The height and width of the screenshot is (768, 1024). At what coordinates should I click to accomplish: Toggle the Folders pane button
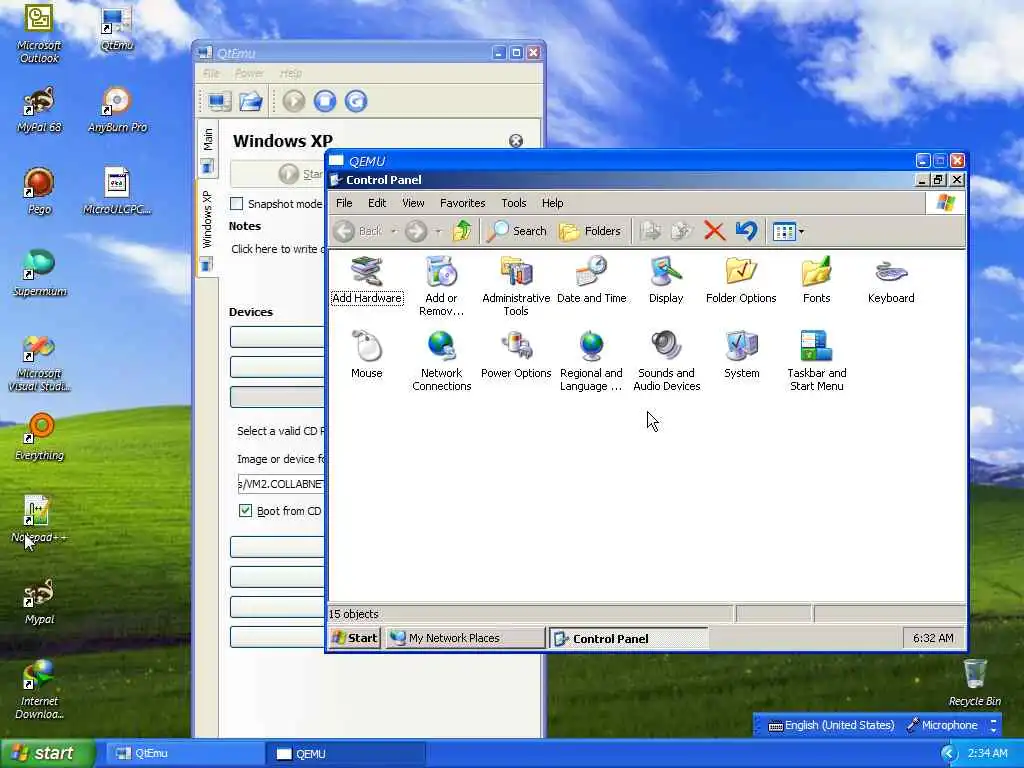click(x=590, y=231)
